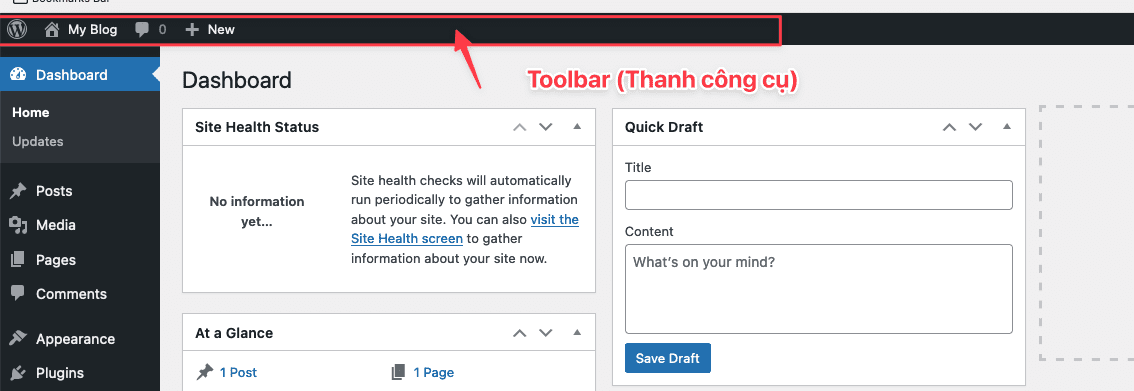Select the Posts pin icon in sidebar
This screenshot has width=1134, height=391.
click(18, 191)
